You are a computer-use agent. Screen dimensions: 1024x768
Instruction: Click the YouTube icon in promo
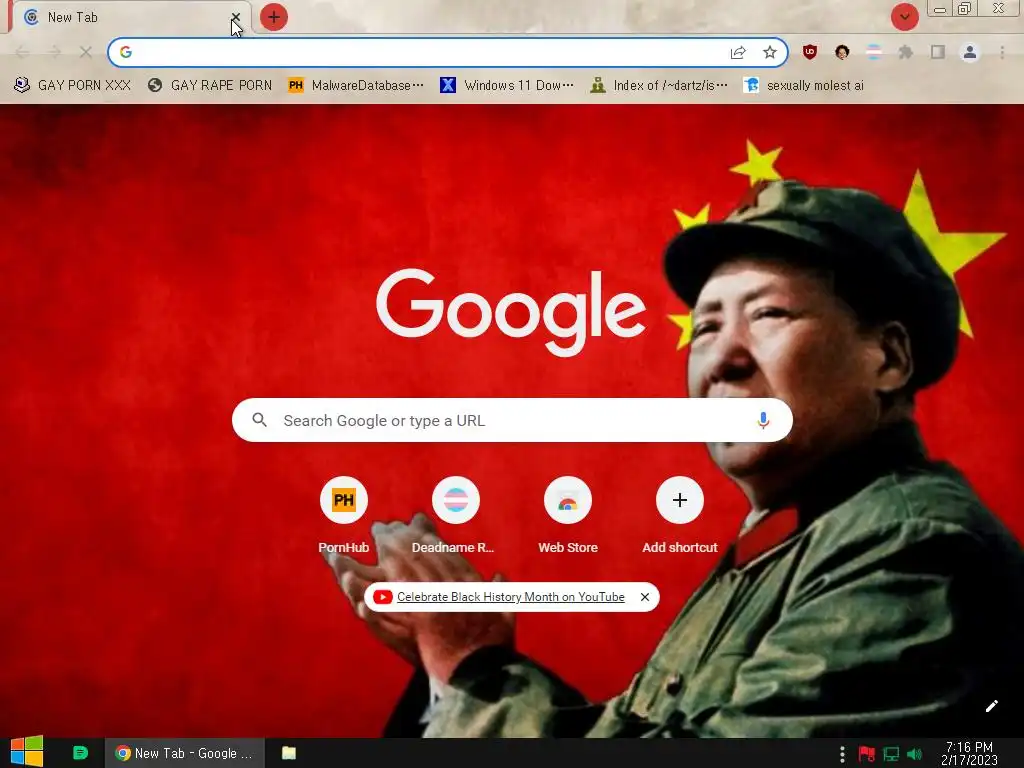[383, 597]
